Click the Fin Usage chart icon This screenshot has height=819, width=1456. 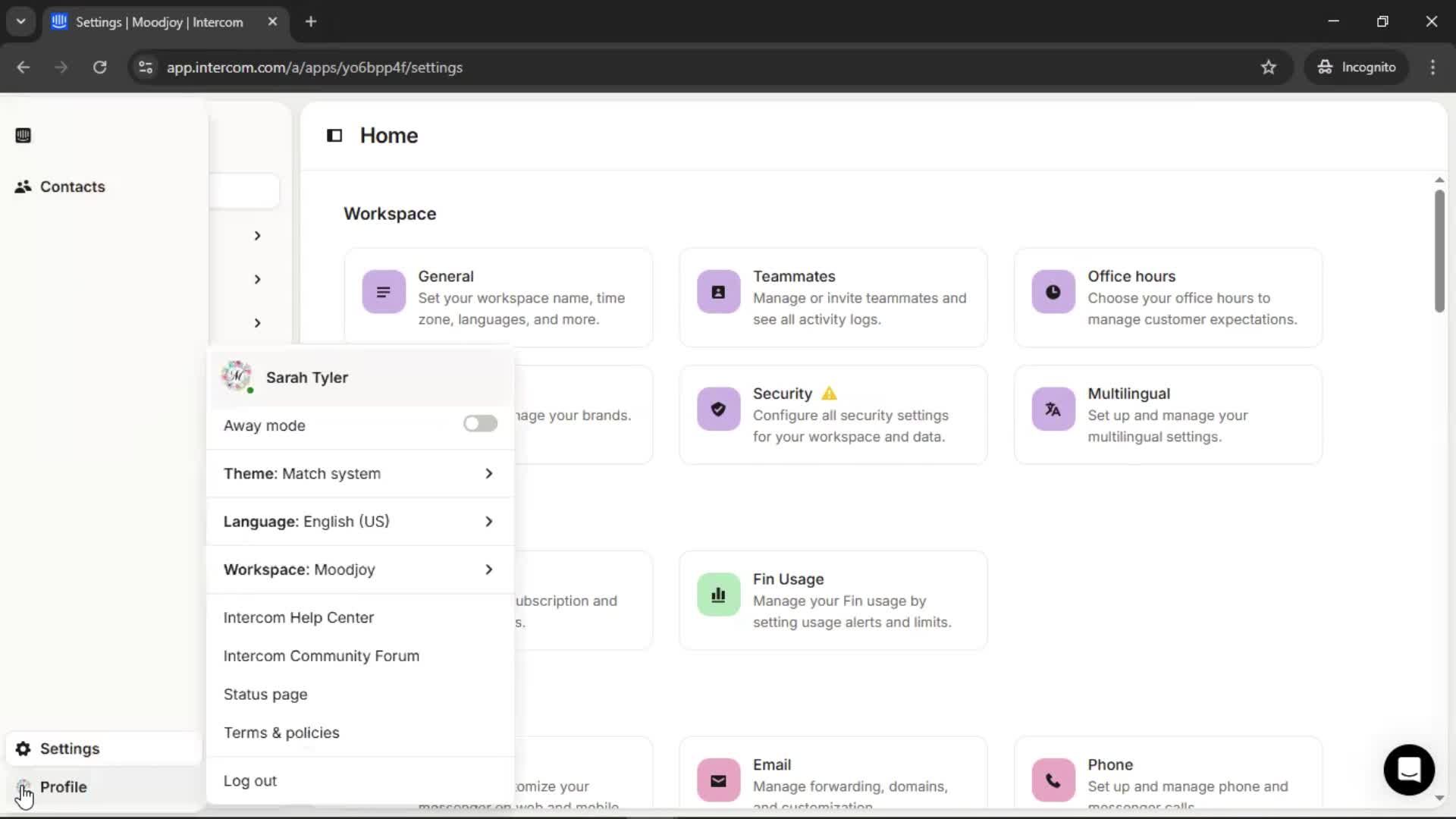[718, 595]
